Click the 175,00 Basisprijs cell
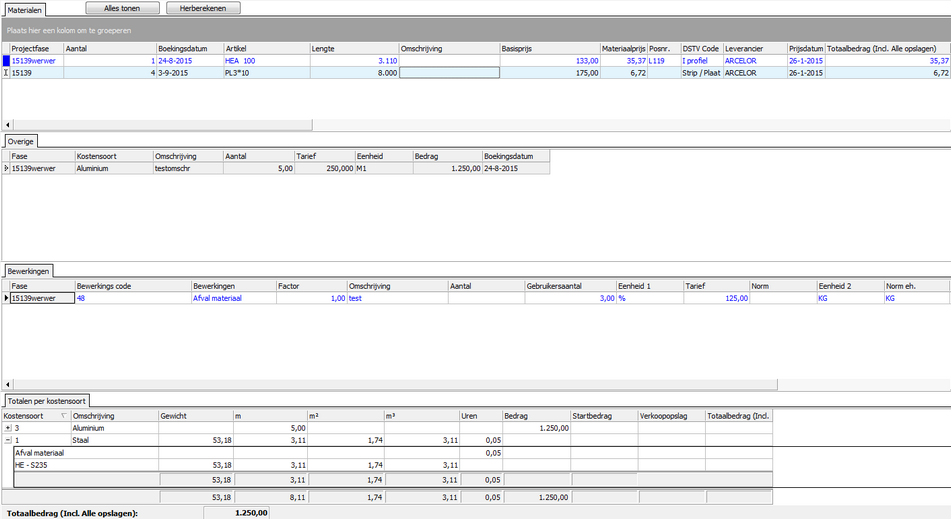951x519 pixels. pyautogui.click(x=550, y=73)
